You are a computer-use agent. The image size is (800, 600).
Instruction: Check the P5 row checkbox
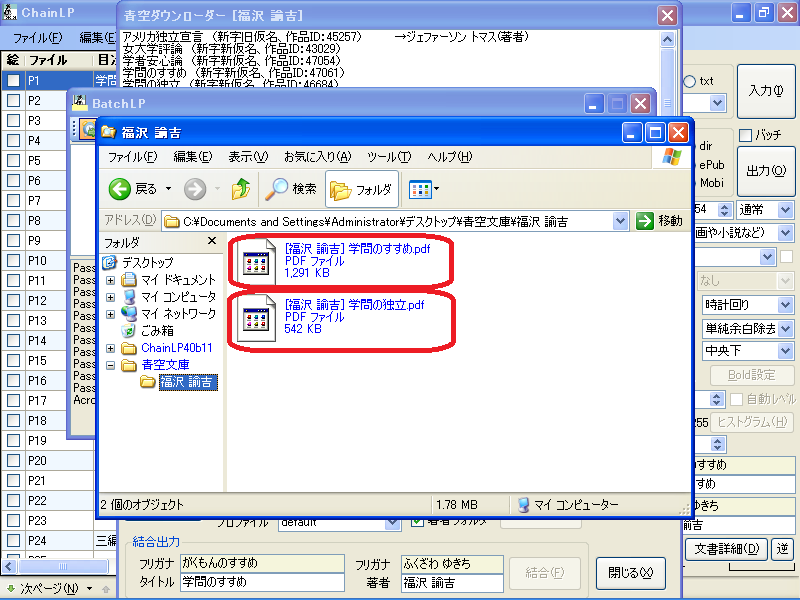click(13, 161)
